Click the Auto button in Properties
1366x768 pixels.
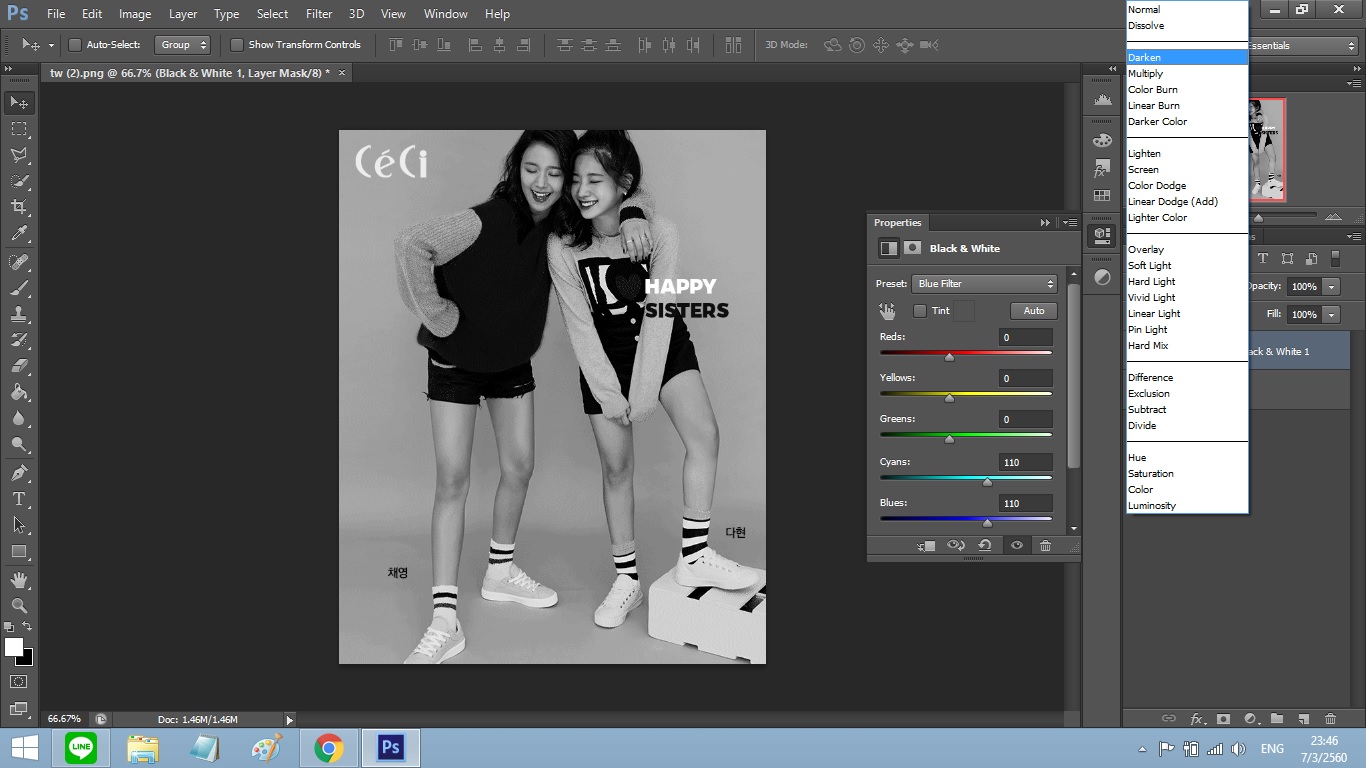1033,311
